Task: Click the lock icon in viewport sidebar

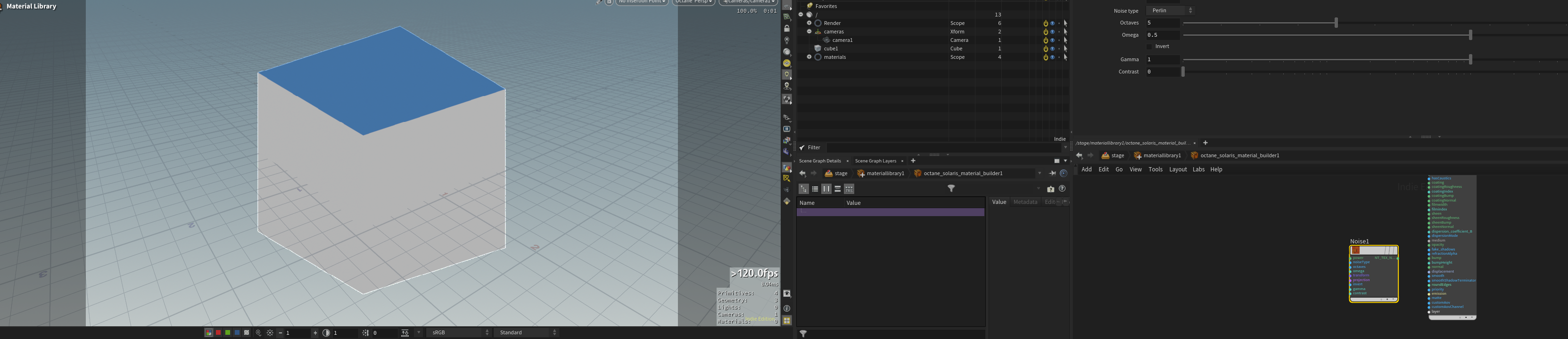Action: click(786, 29)
